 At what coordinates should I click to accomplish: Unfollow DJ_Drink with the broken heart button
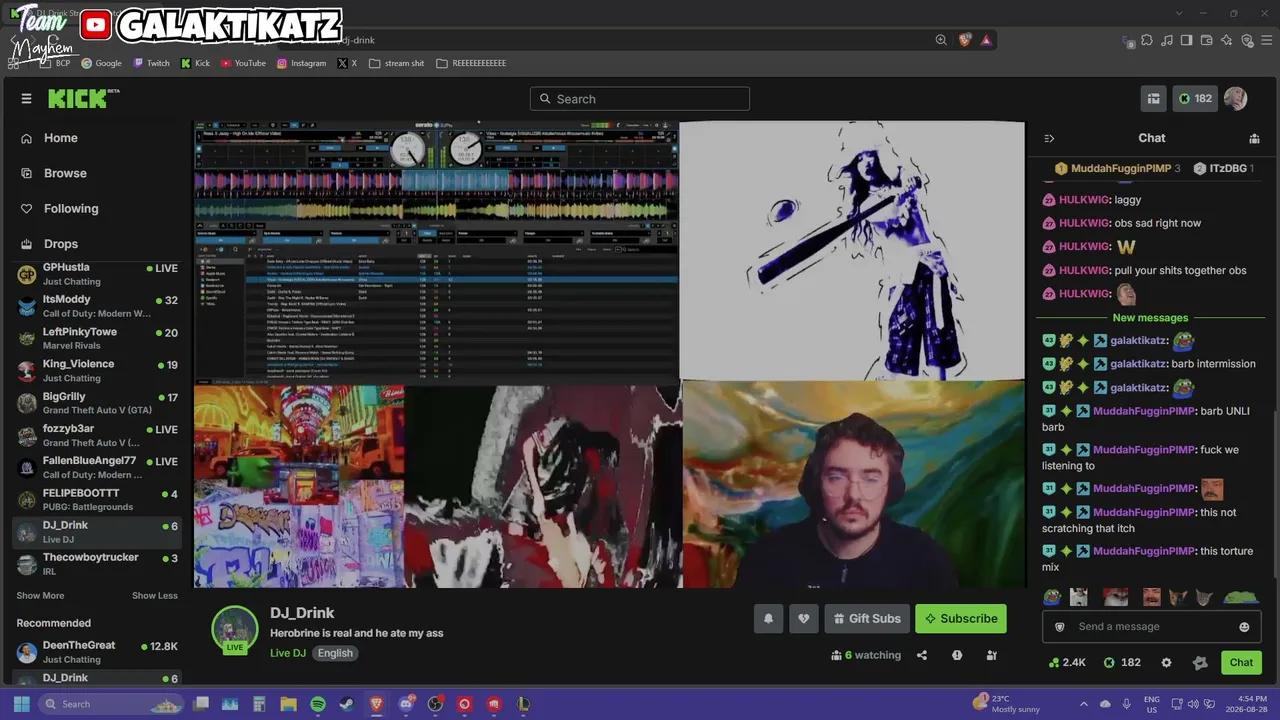pos(803,618)
